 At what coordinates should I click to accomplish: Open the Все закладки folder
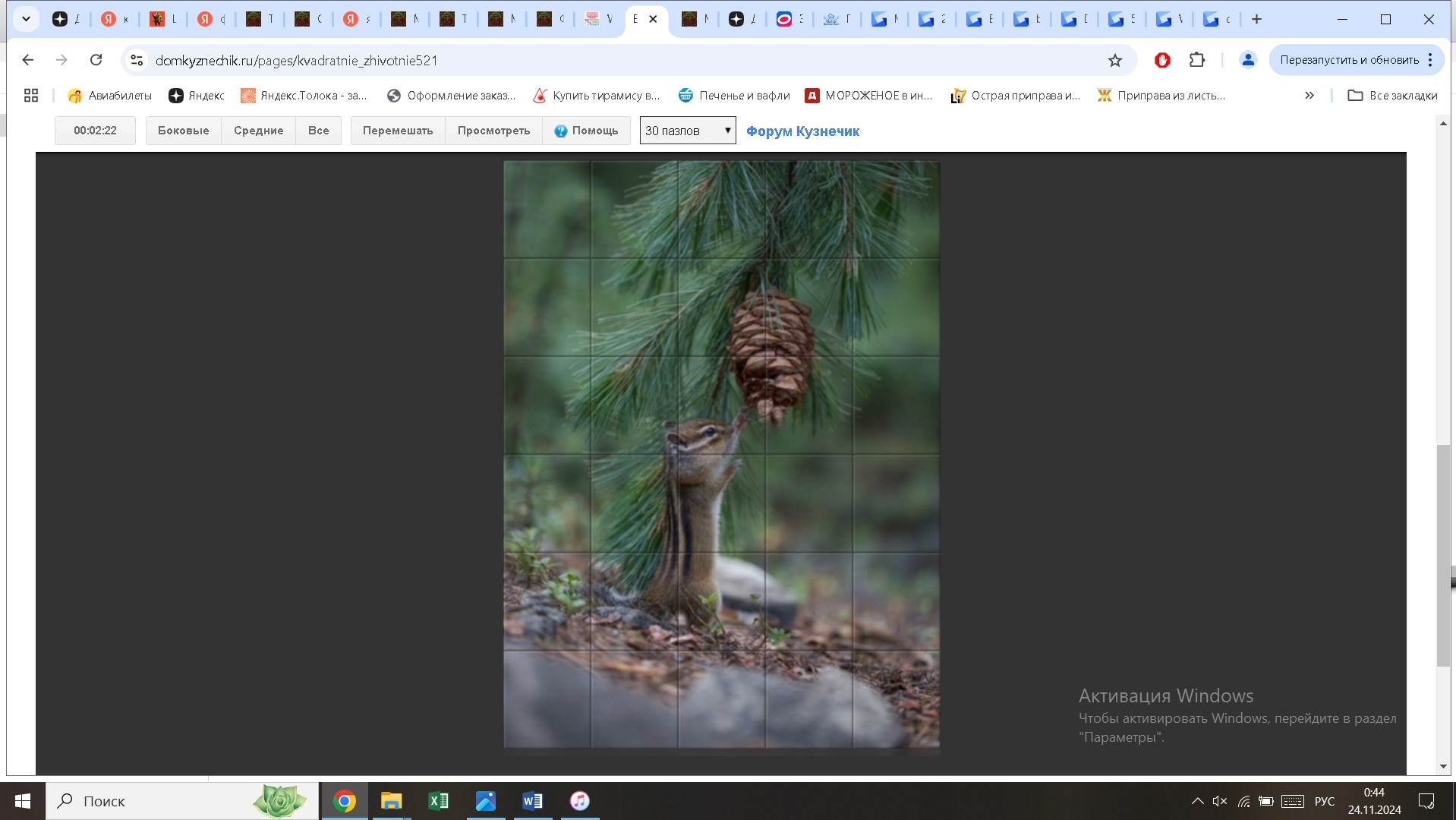click(1393, 96)
